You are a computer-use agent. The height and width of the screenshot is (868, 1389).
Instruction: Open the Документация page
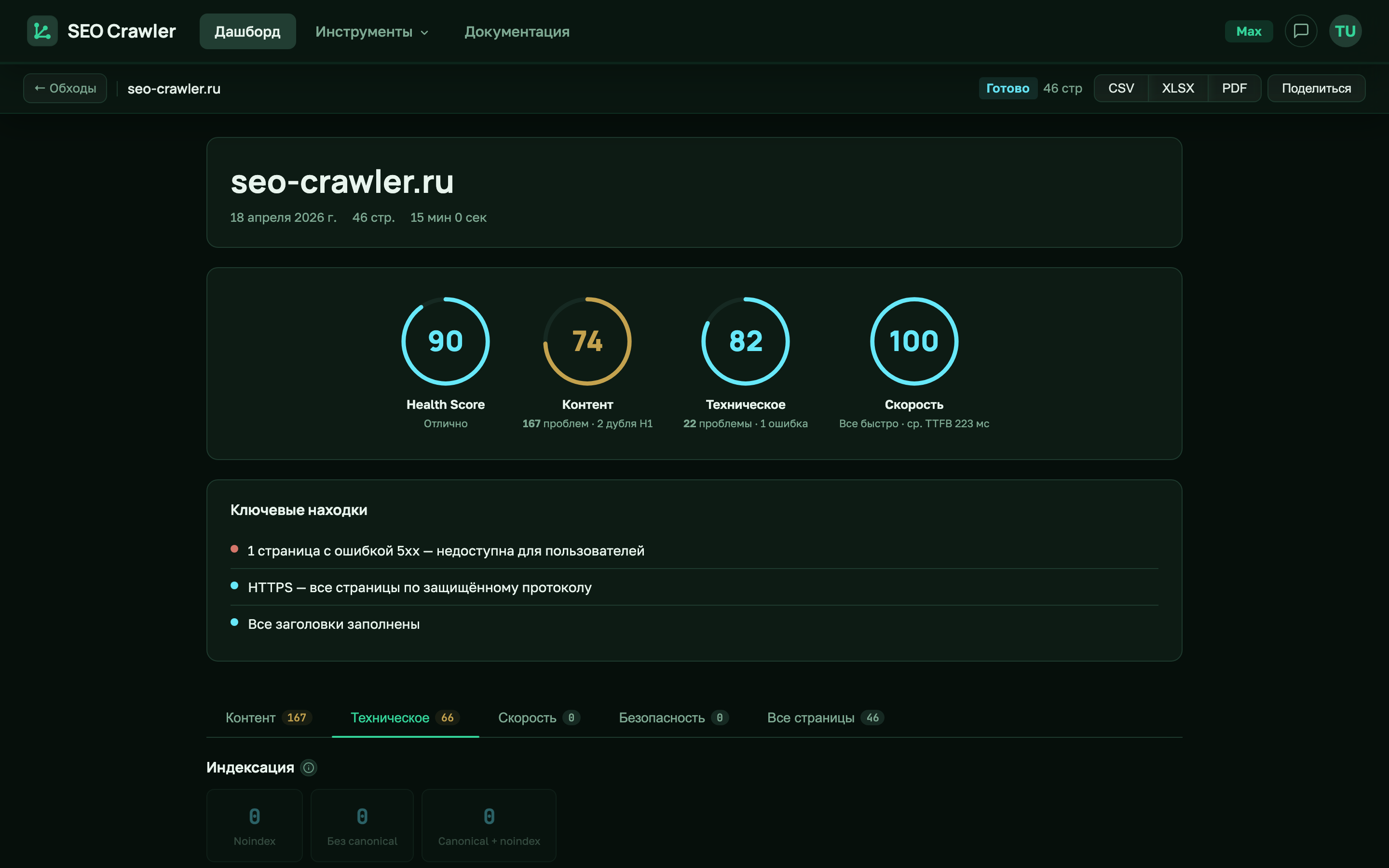[517, 31]
